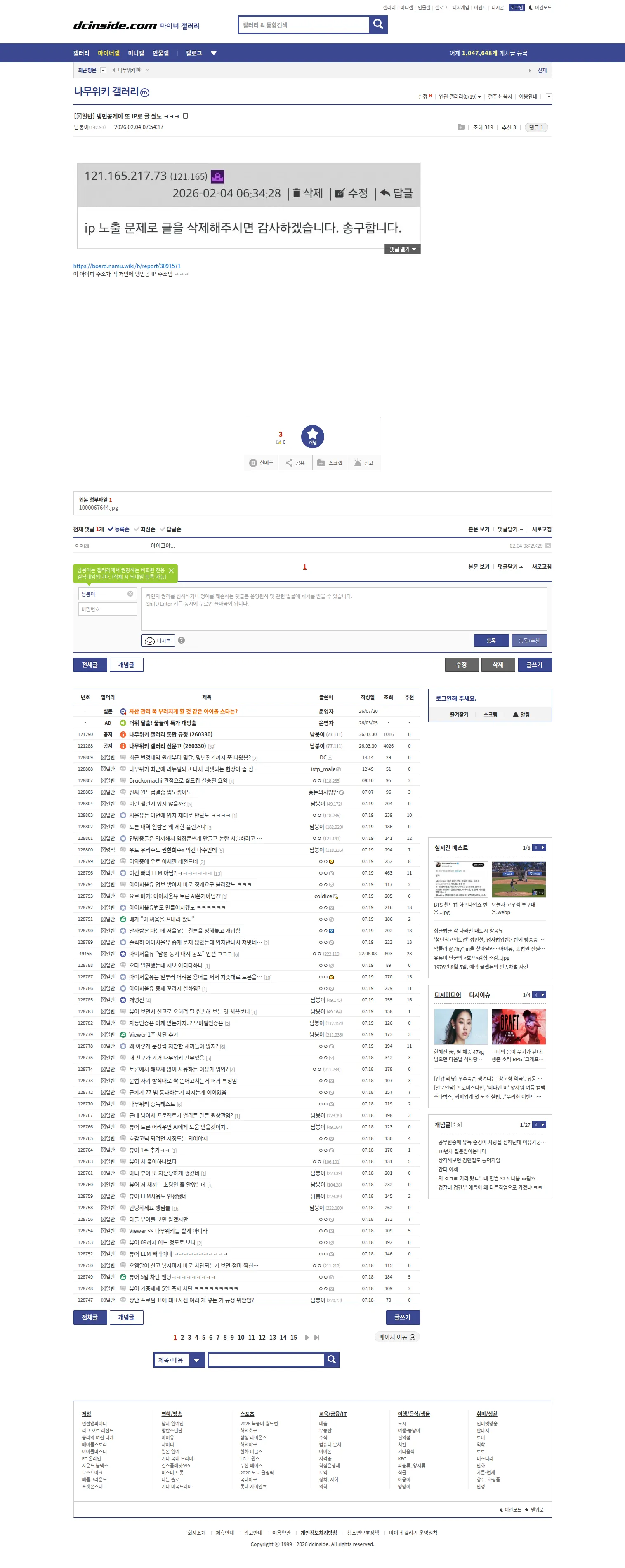Switch to the 개념글 list tab

pyautogui.click(x=126, y=665)
